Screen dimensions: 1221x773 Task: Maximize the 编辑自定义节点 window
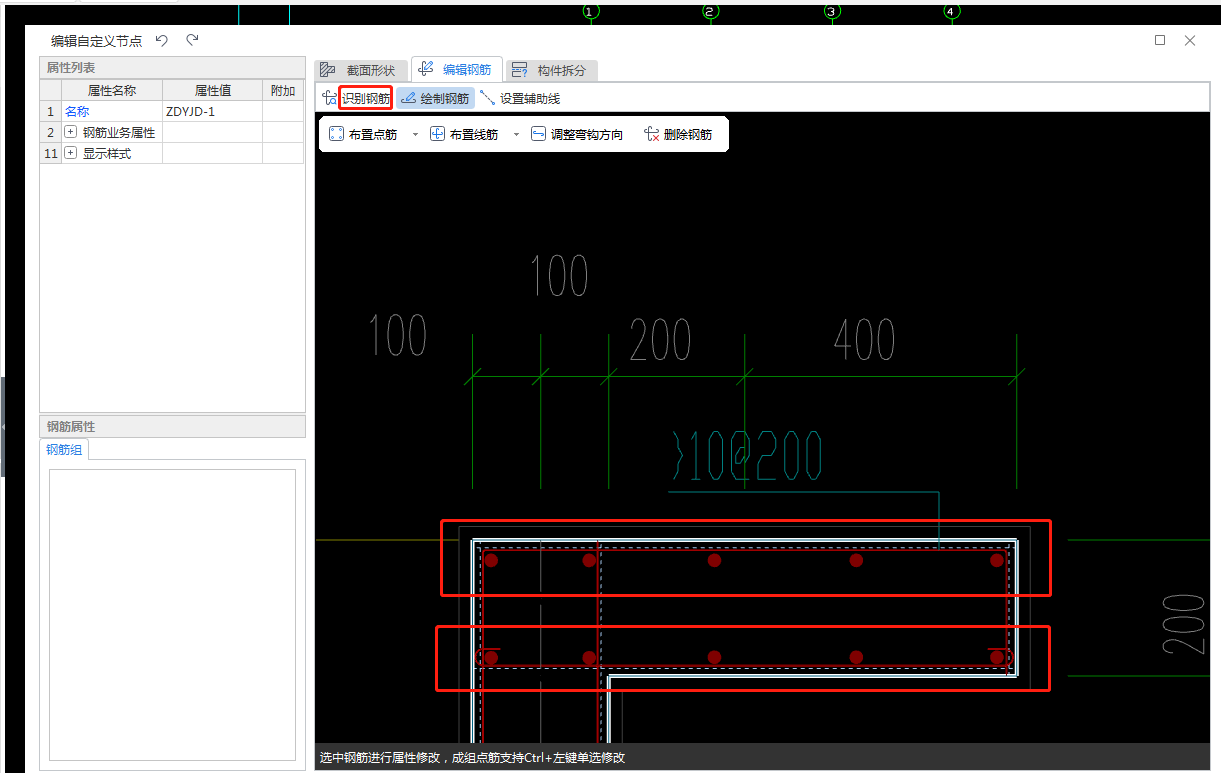[x=1160, y=40]
